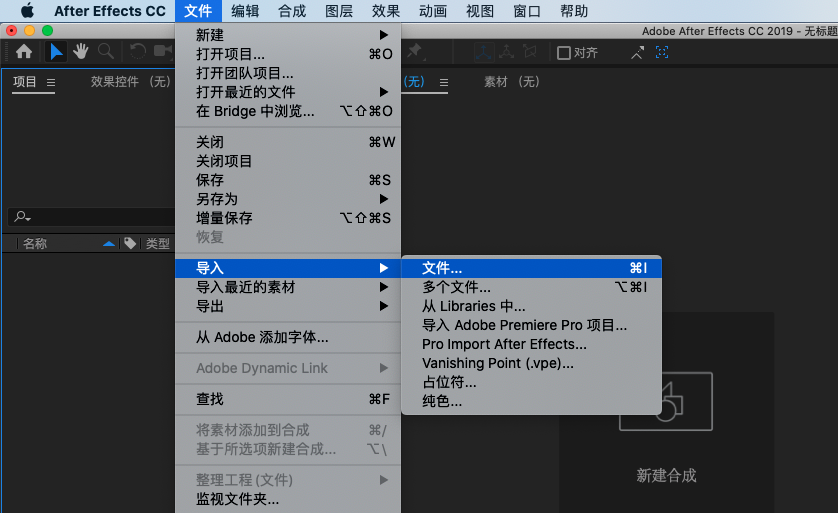Select the Rotation tool
Screen dimensions: 838x513
pyautogui.click(x=137, y=52)
